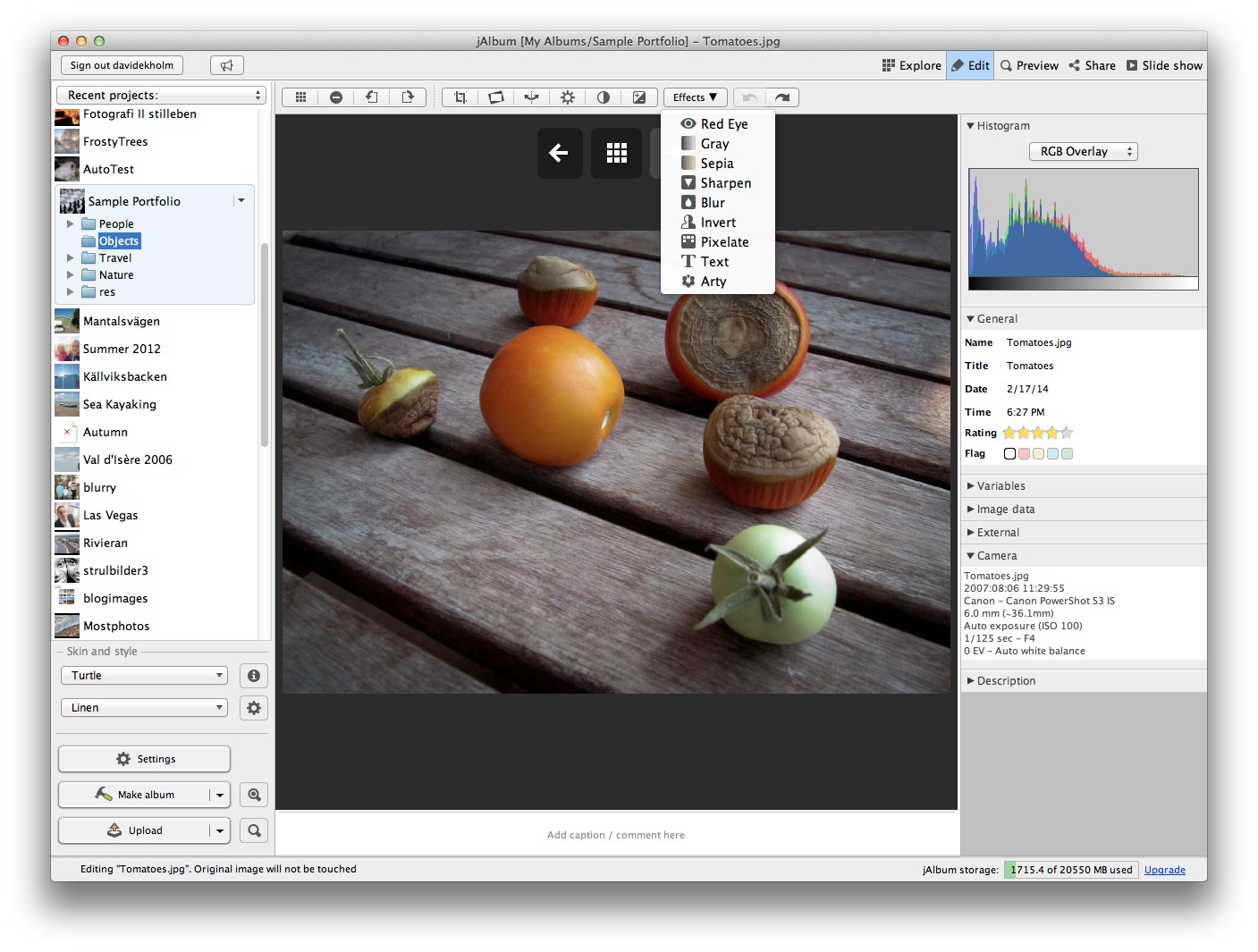Click the thumbnails grid toolbar icon

(x=300, y=97)
